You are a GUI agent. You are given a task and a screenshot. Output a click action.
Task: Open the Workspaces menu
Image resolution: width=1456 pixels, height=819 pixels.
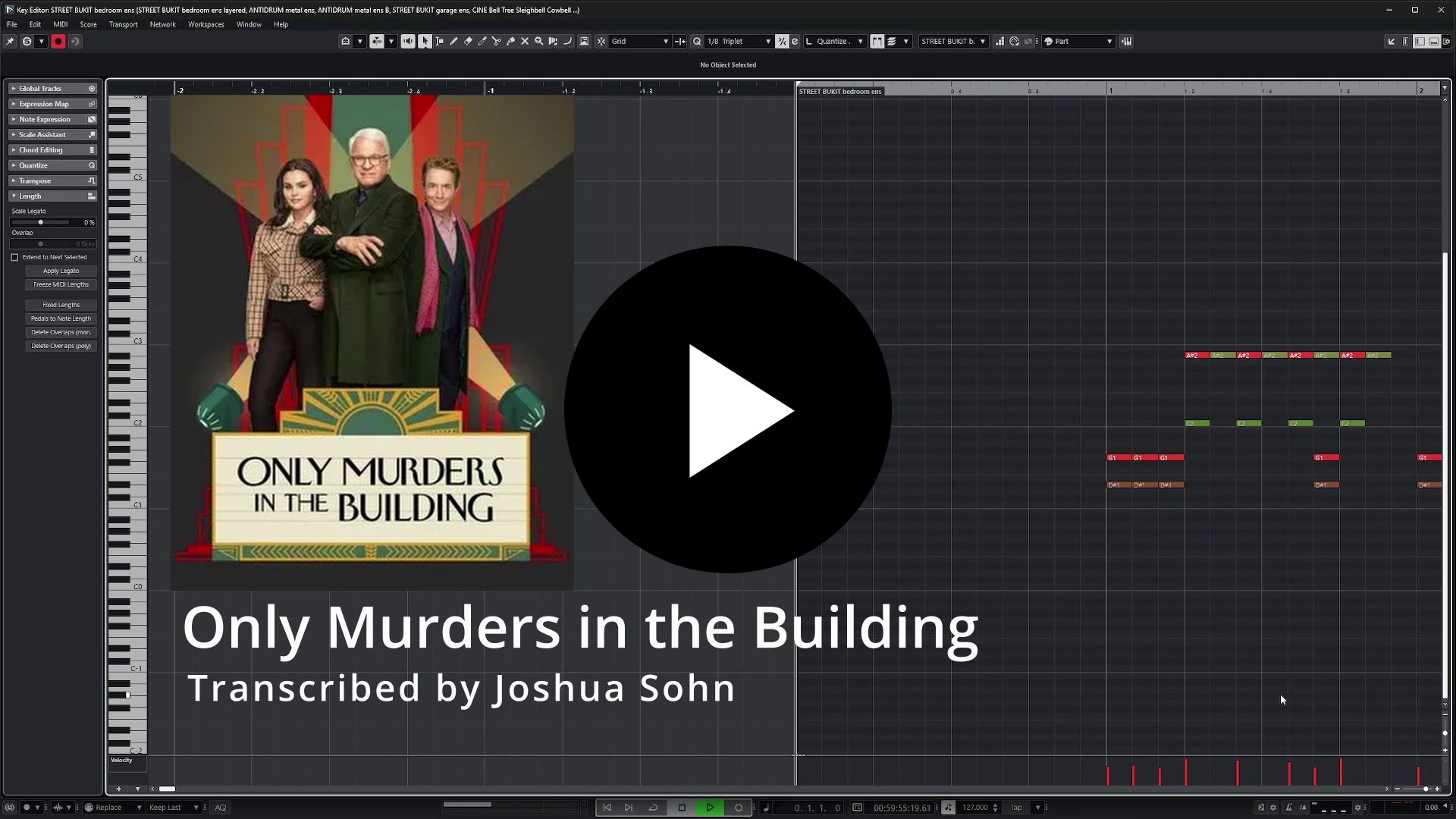pos(206,24)
